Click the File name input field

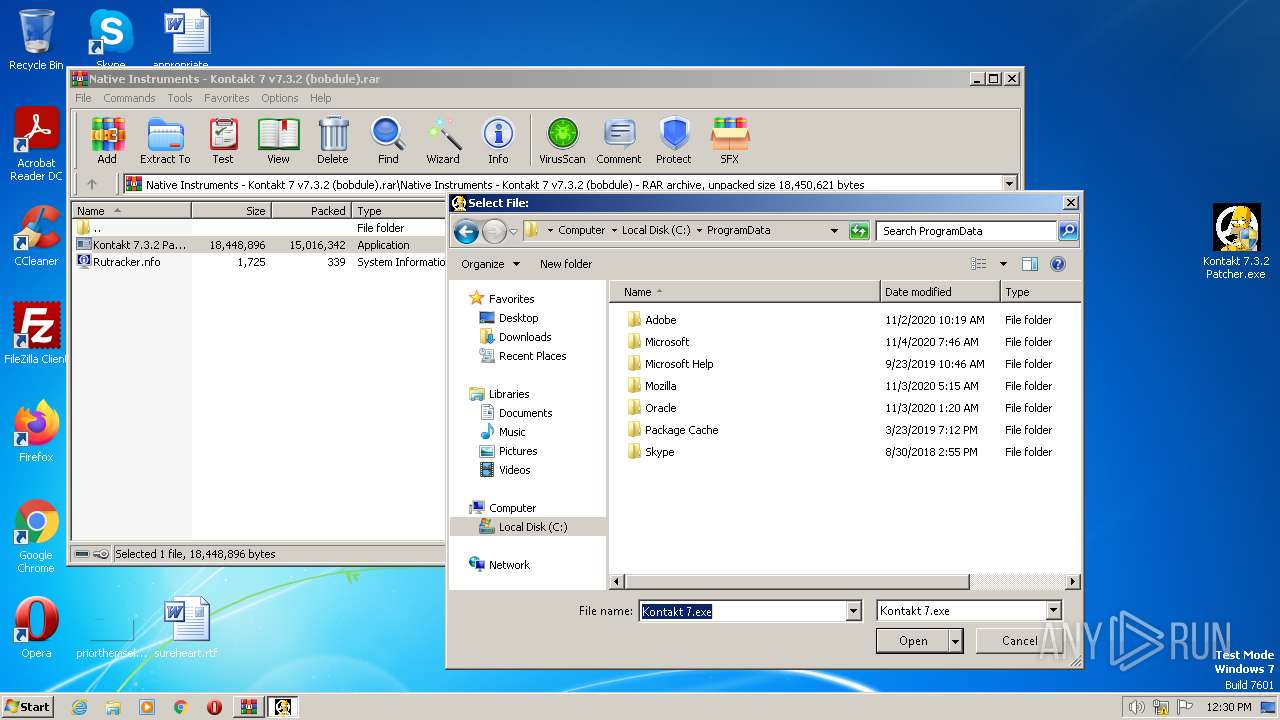(743, 611)
